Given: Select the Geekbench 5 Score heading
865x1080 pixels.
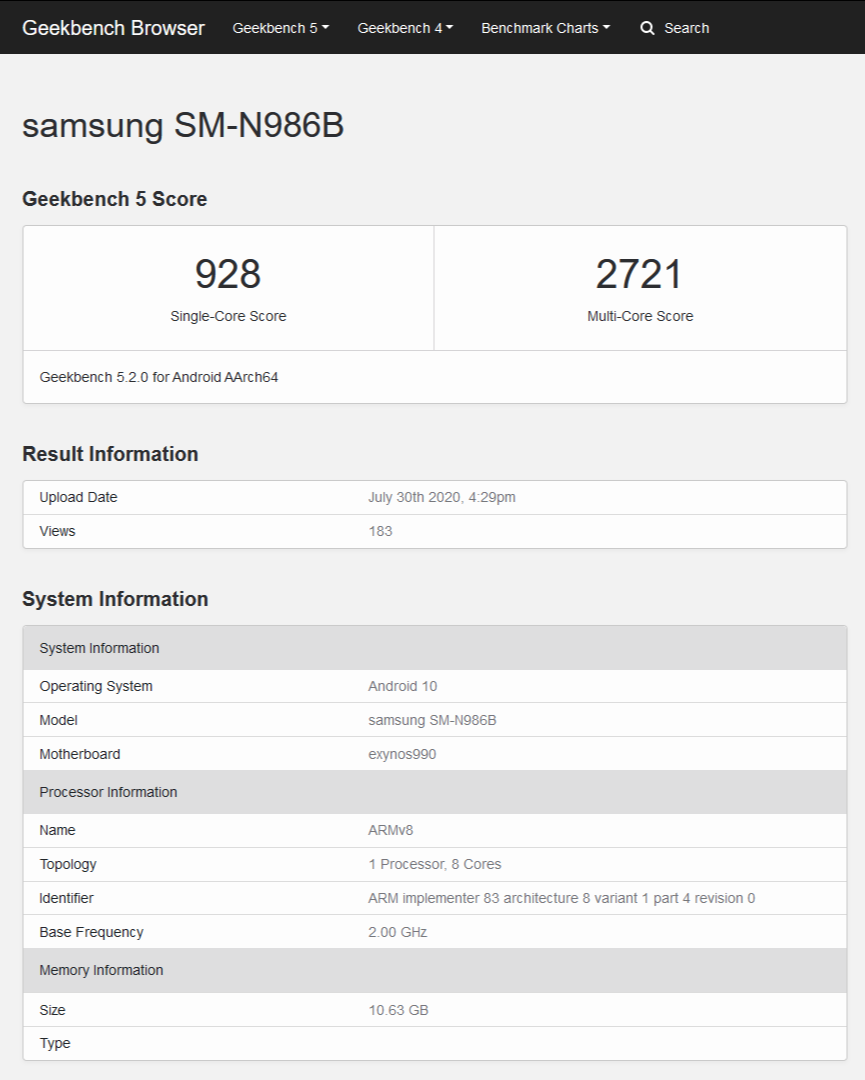Looking at the screenshot, I should [114, 199].
